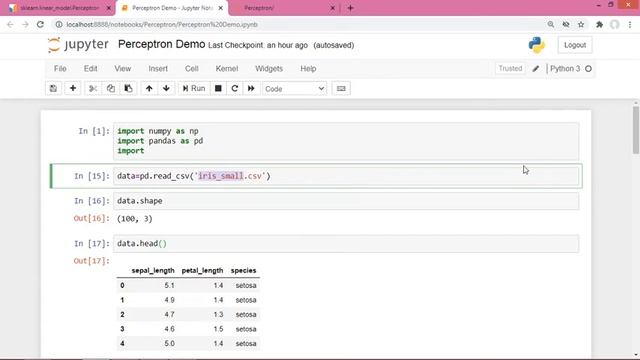Save notebook with the floppy disk icon
Viewport: 640px width, 360px height.
tap(53, 89)
